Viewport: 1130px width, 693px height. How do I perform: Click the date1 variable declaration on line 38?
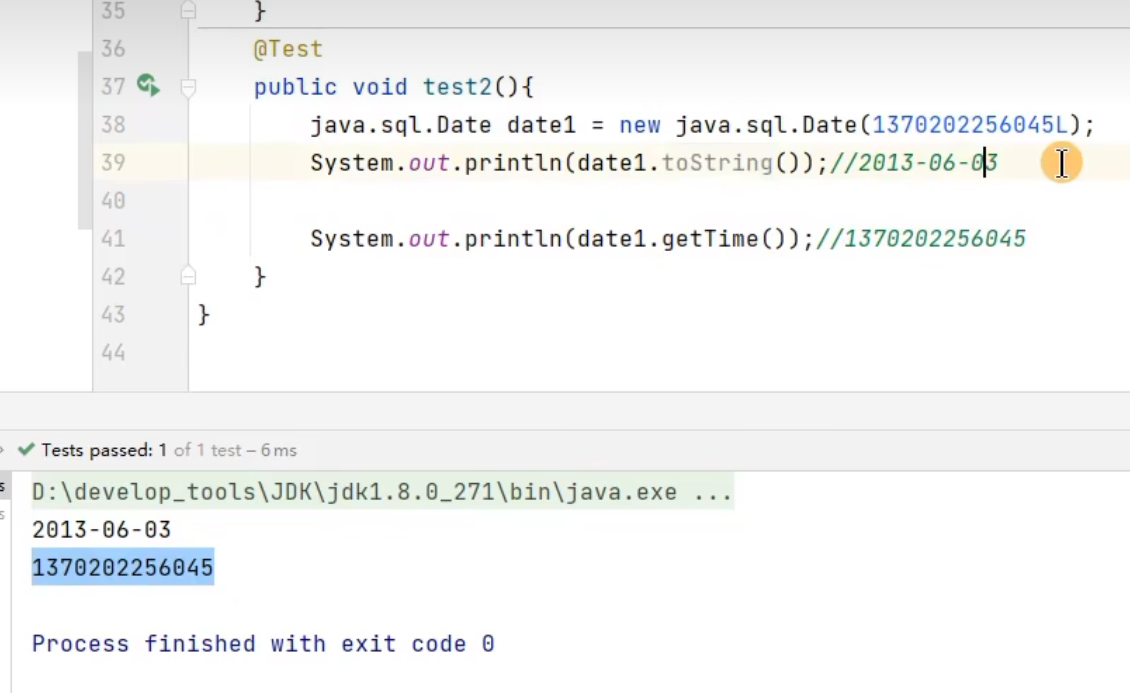click(541, 125)
